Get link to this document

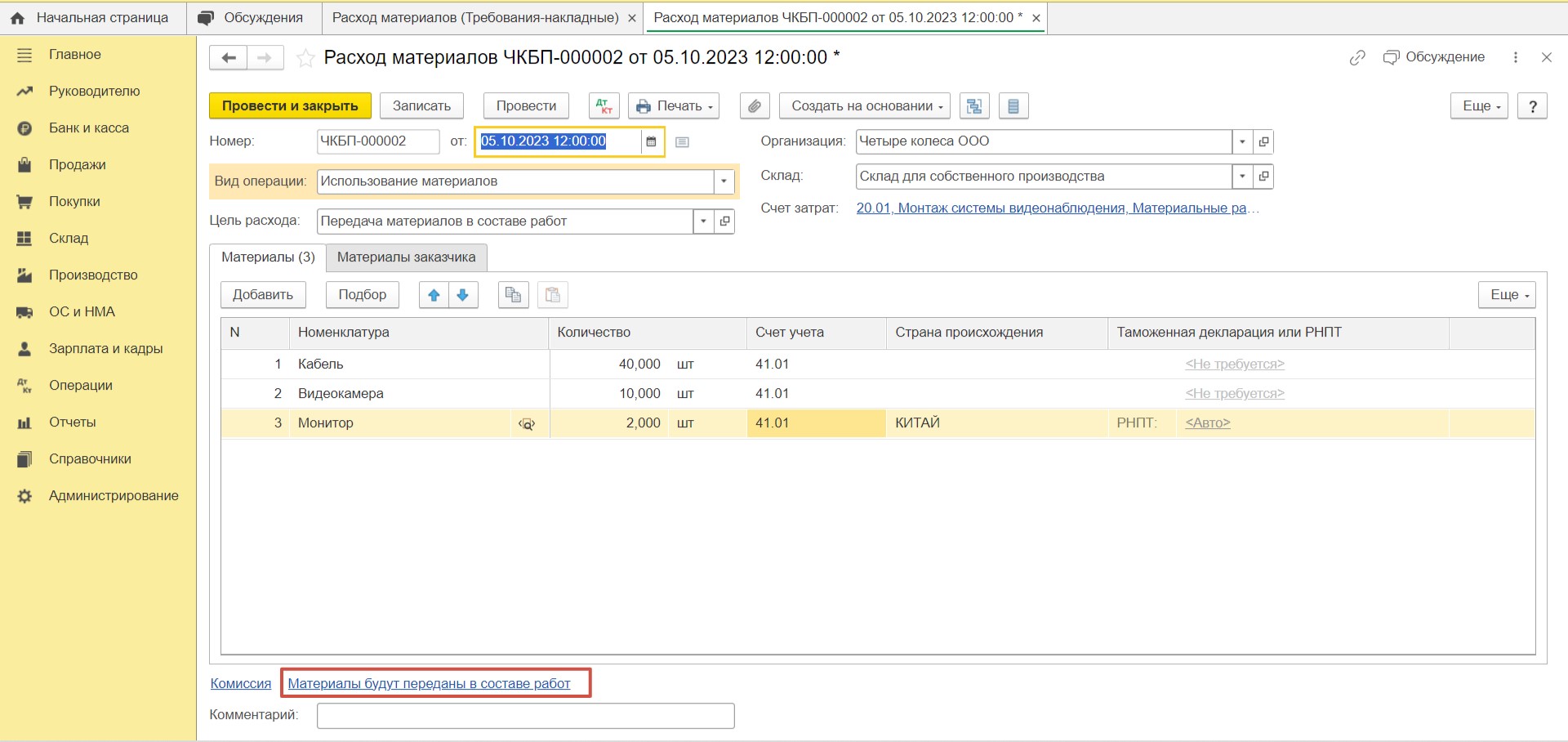point(1357,57)
